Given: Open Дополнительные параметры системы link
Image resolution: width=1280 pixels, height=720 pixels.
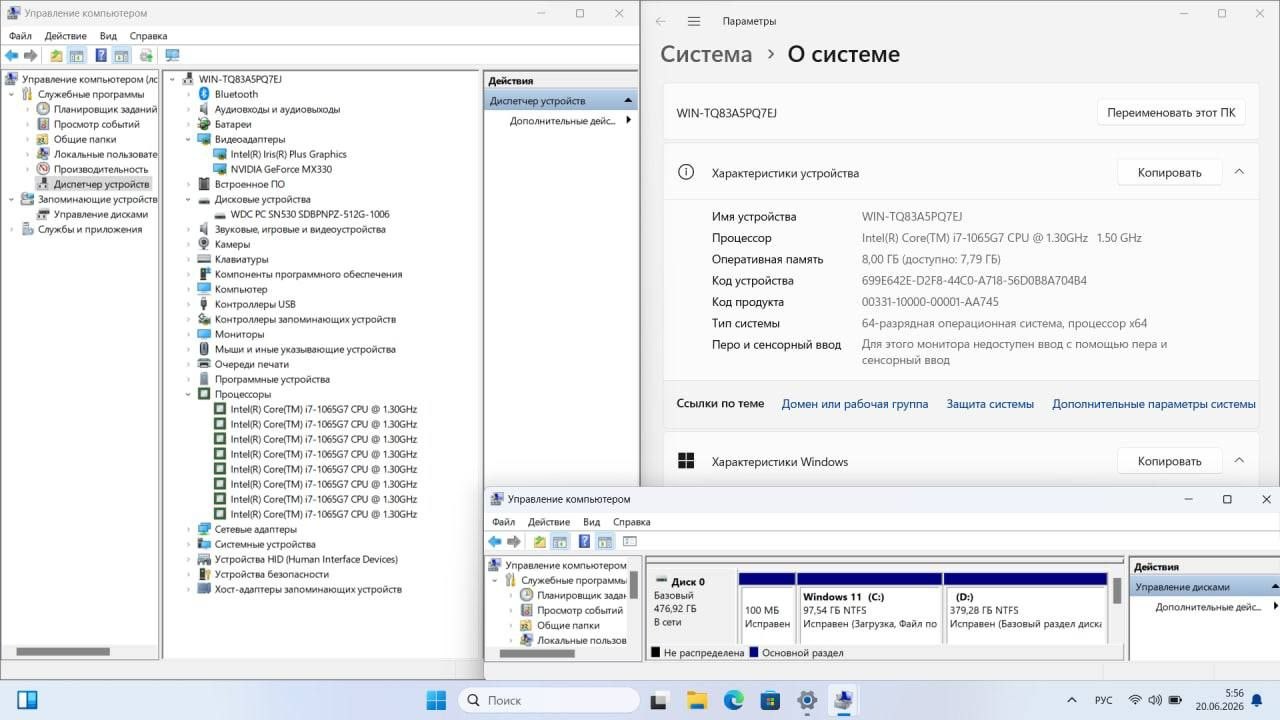Looking at the screenshot, I should click(x=1154, y=404).
